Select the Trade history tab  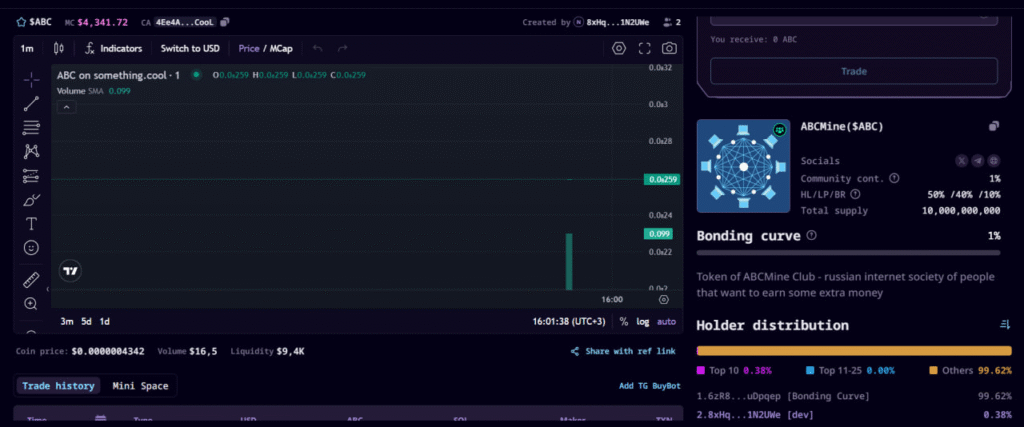click(58, 386)
